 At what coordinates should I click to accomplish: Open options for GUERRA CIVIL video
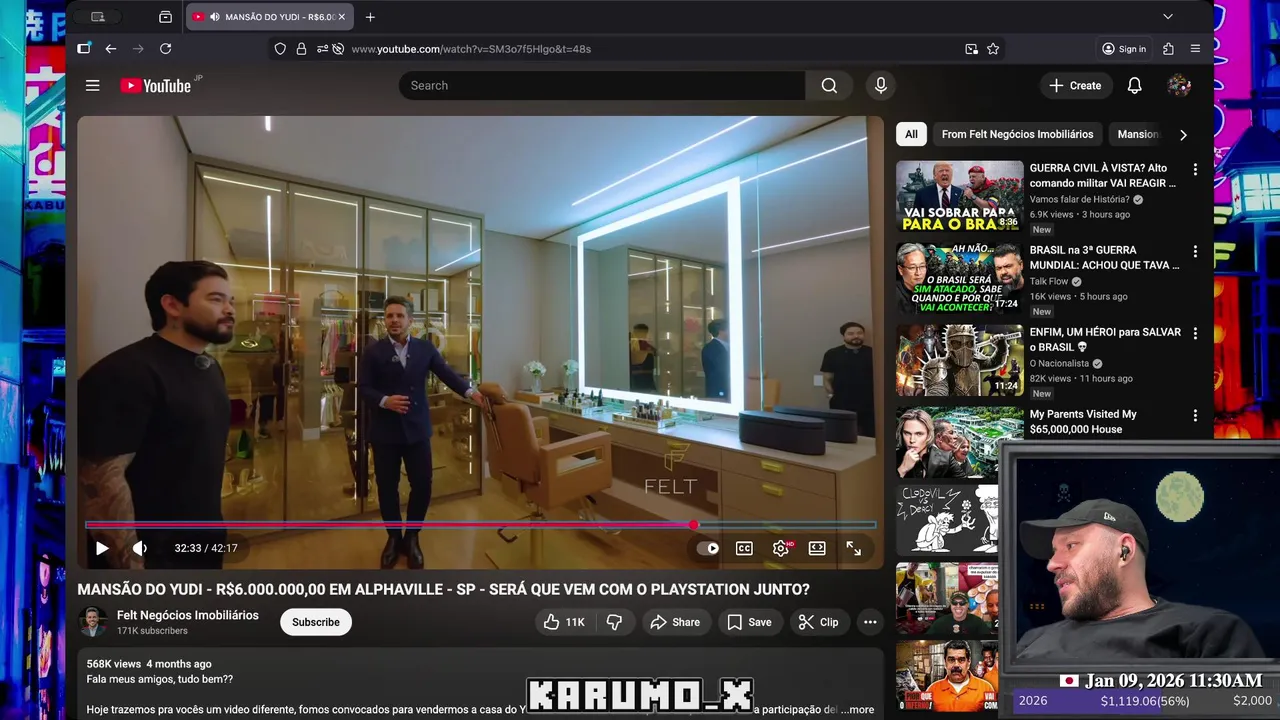coord(1194,170)
